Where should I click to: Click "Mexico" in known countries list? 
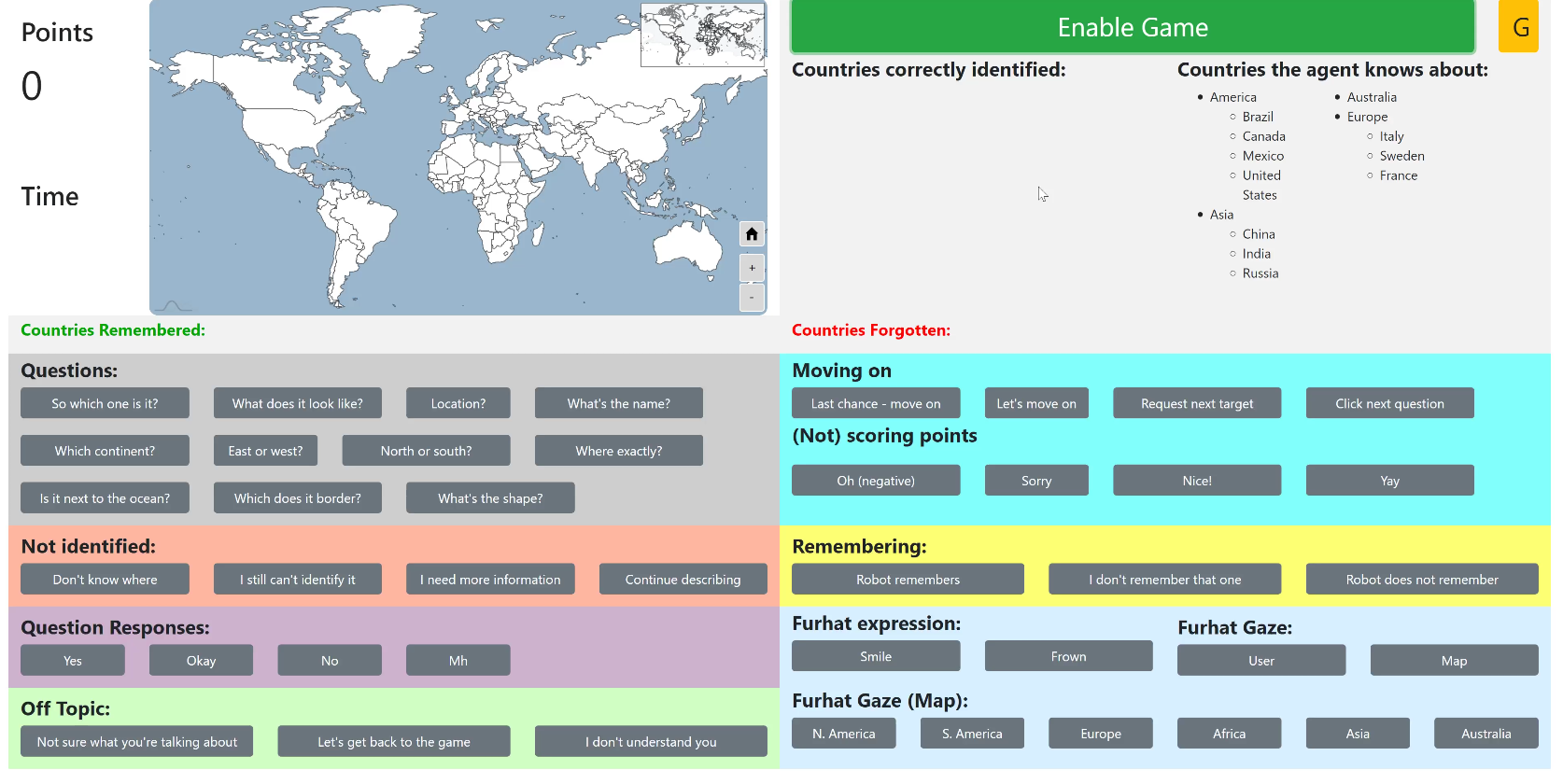click(1262, 156)
